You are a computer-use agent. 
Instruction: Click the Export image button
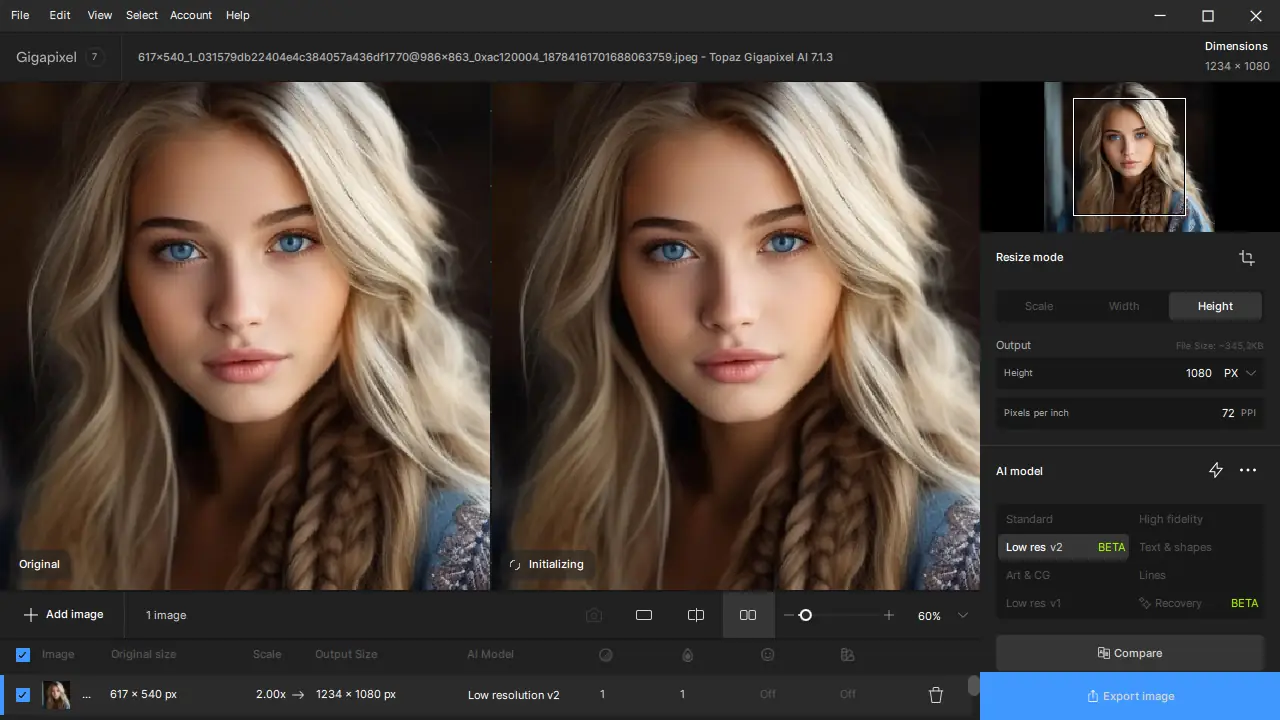pos(1130,696)
